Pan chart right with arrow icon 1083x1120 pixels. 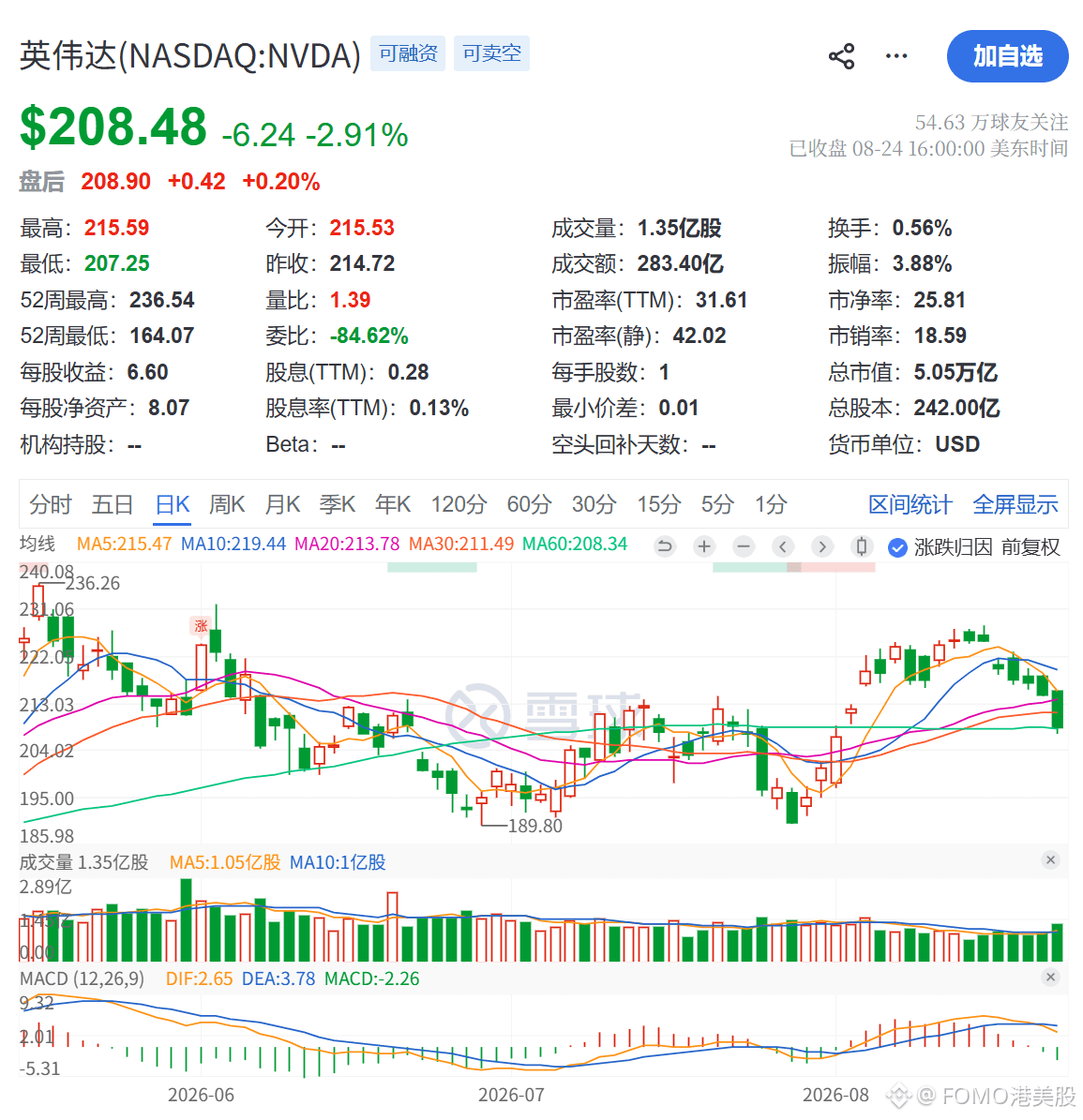click(822, 546)
